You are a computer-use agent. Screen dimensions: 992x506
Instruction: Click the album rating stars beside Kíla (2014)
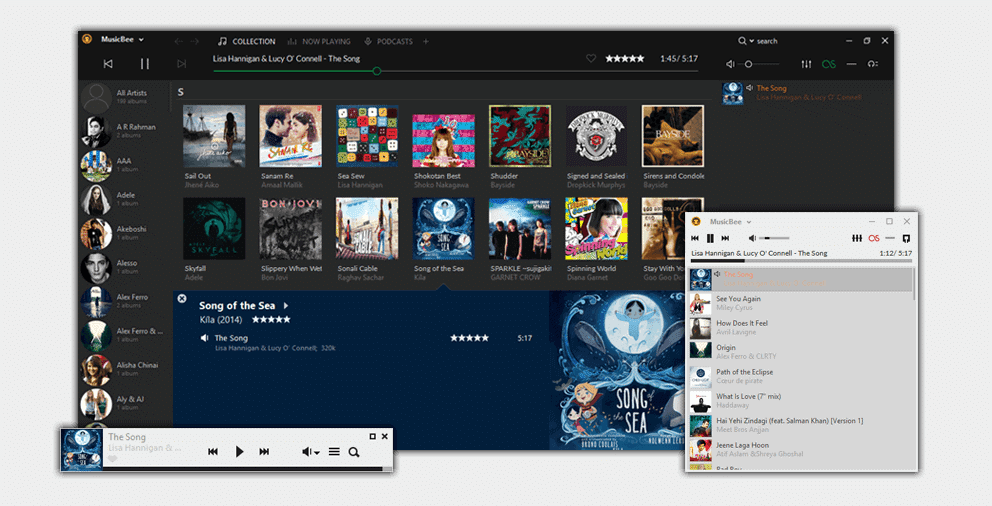(x=271, y=319)
